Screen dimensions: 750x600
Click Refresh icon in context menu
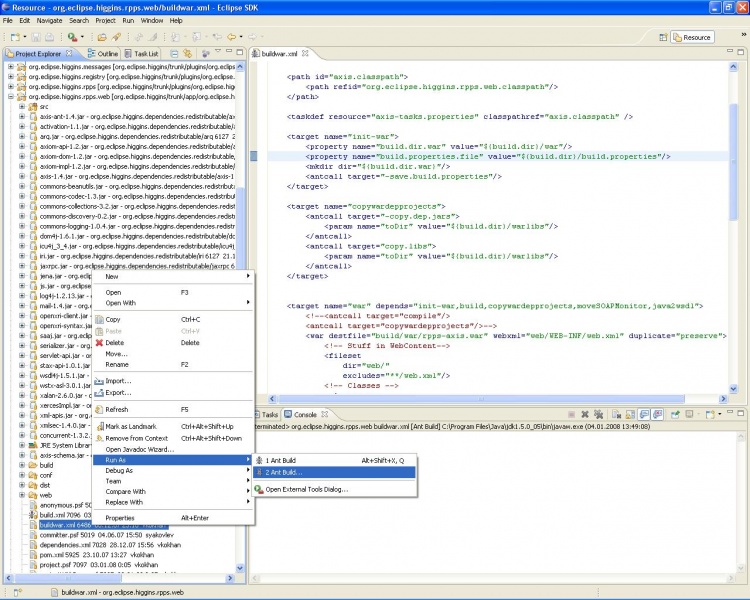tap(99, 410)
